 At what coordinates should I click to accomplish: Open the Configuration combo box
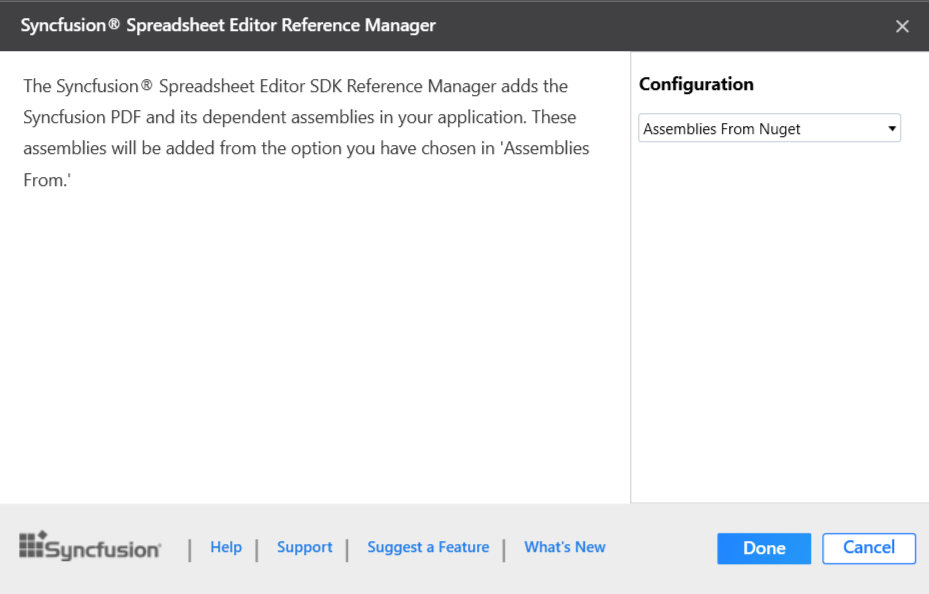[x=768, y=128]
